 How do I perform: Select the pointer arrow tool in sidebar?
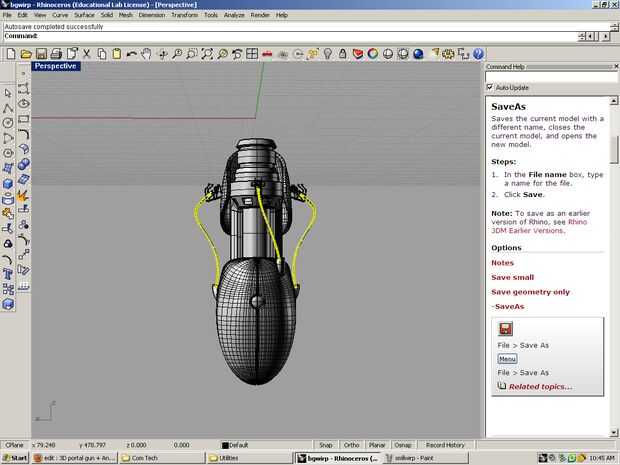click(x=8, y=91)
